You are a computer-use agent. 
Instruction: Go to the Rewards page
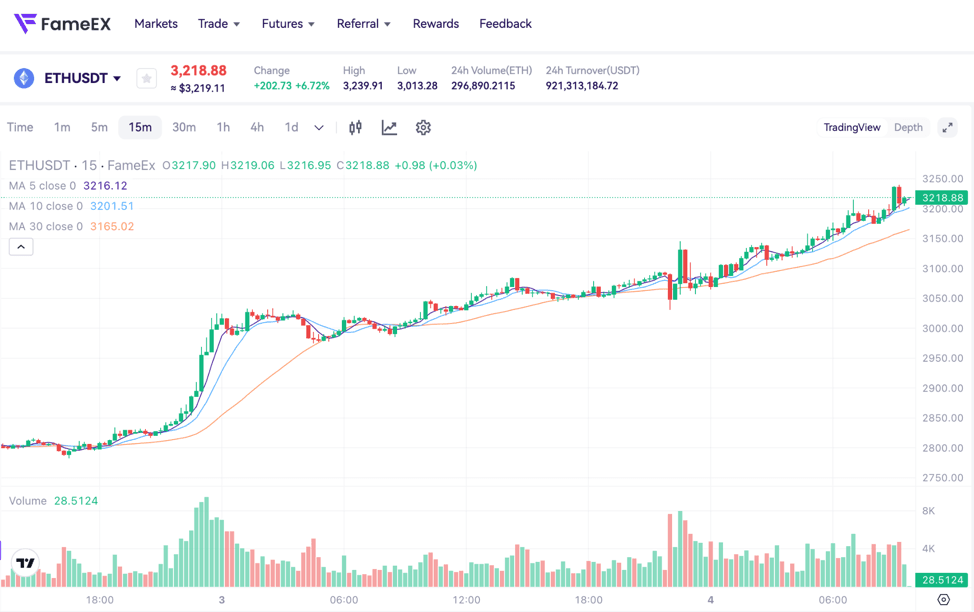click(x=435, y=24)
